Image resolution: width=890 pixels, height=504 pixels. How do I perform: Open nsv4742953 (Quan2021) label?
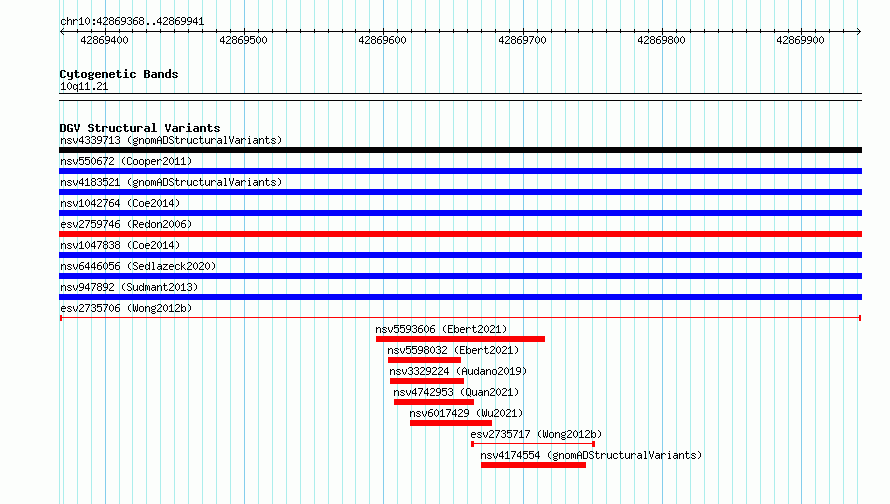456,392
